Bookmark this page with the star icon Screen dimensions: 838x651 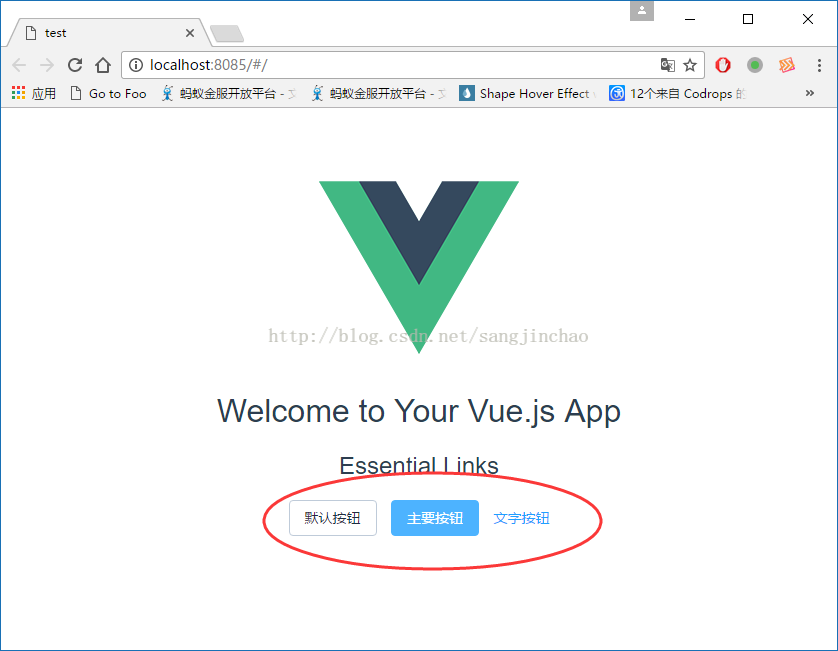[690, 65]
